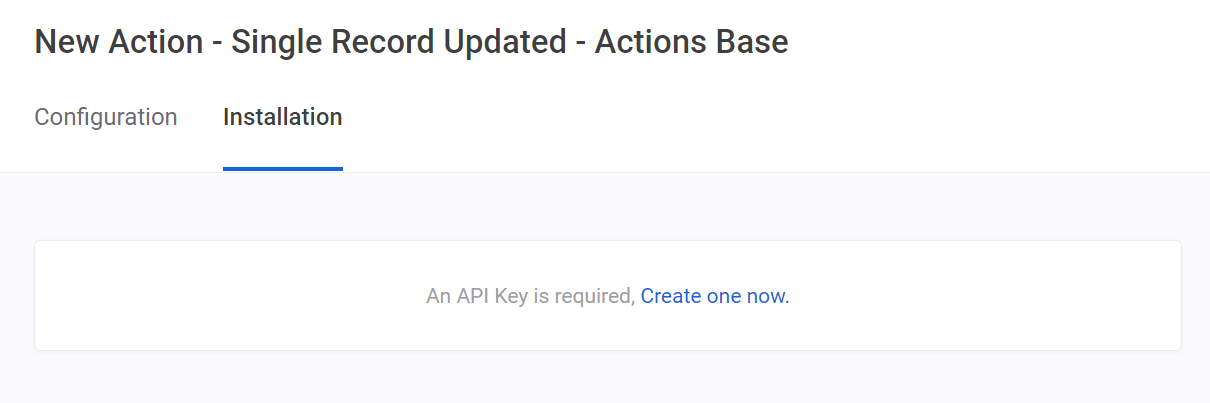Click the right empty area of notice card

click(1000, 296)
